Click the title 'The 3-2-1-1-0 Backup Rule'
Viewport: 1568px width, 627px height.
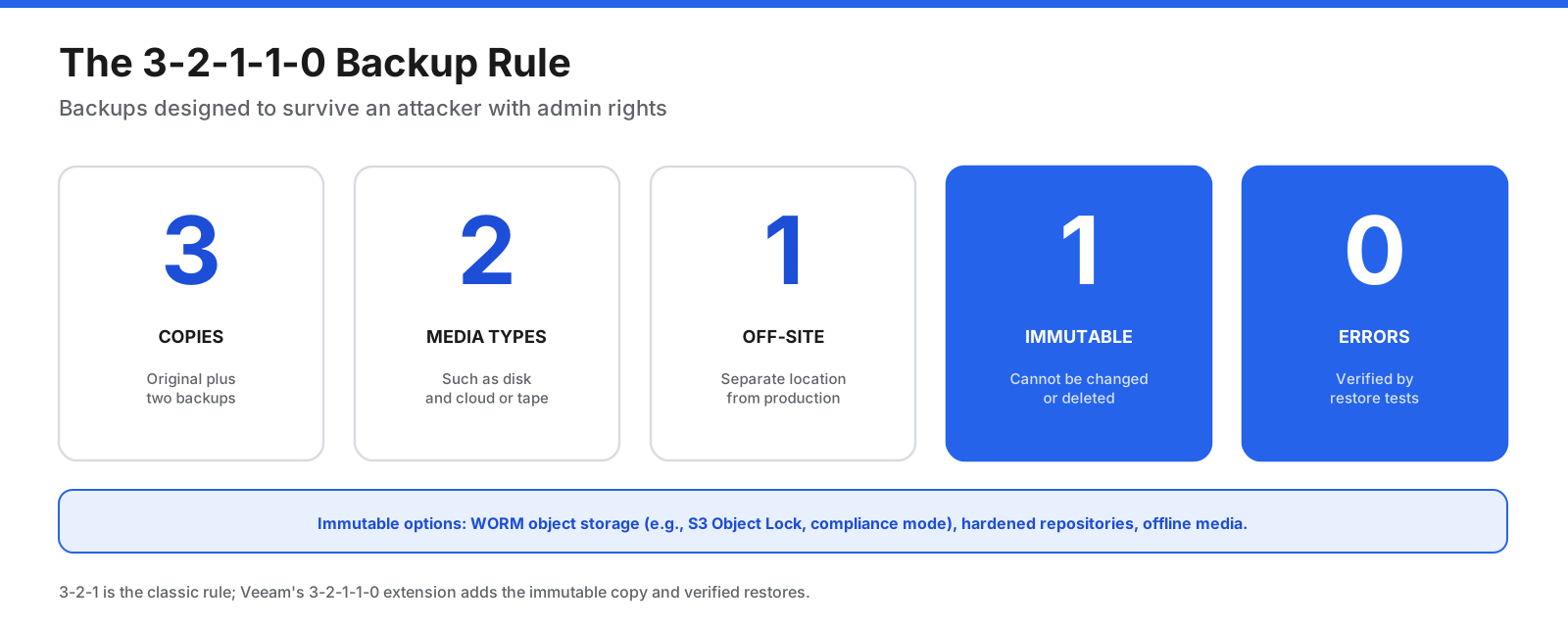315,63
